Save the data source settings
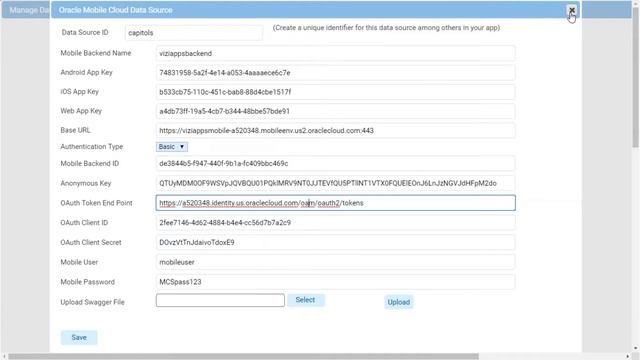The image size is (640, 360). tap(79, 338)
